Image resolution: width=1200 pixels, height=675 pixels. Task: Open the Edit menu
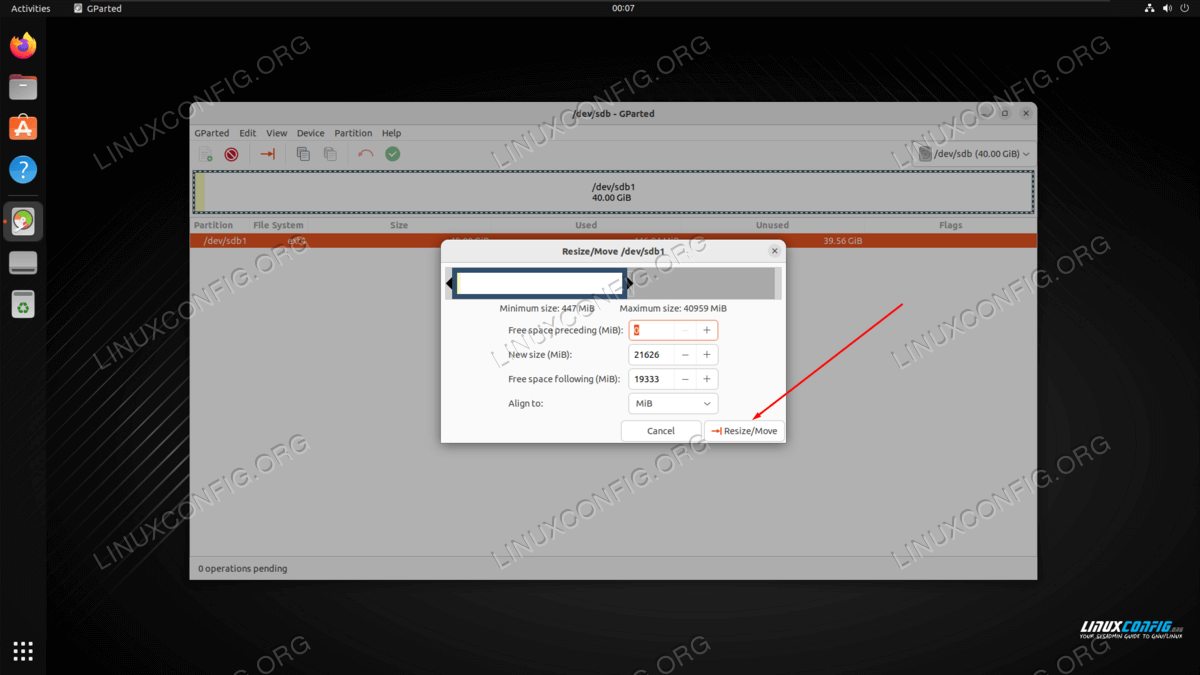coord(247,133)
